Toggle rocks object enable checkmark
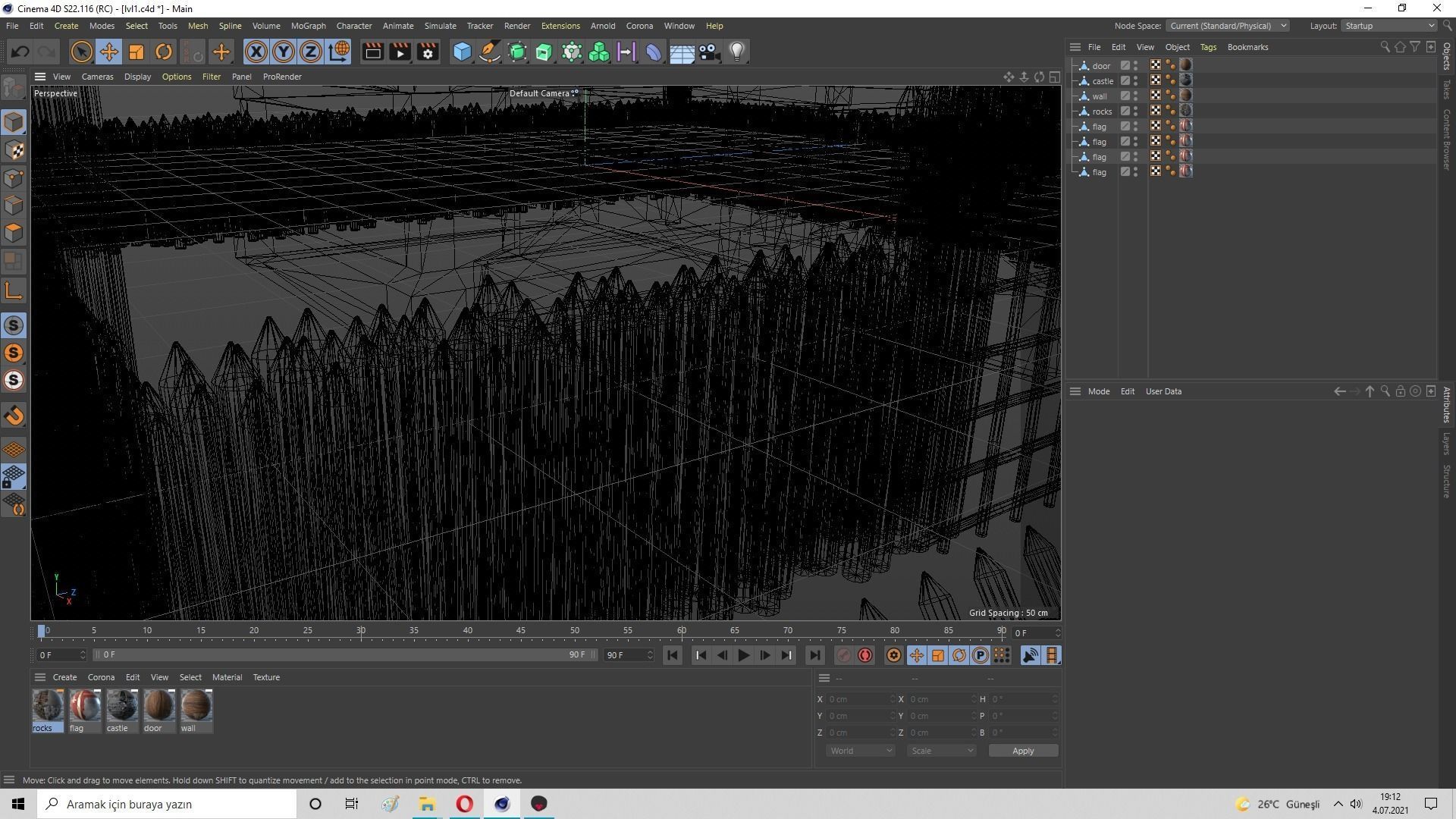This screenshot has width=1456, height=819. pyautogui.click(x=1125, y=111)
